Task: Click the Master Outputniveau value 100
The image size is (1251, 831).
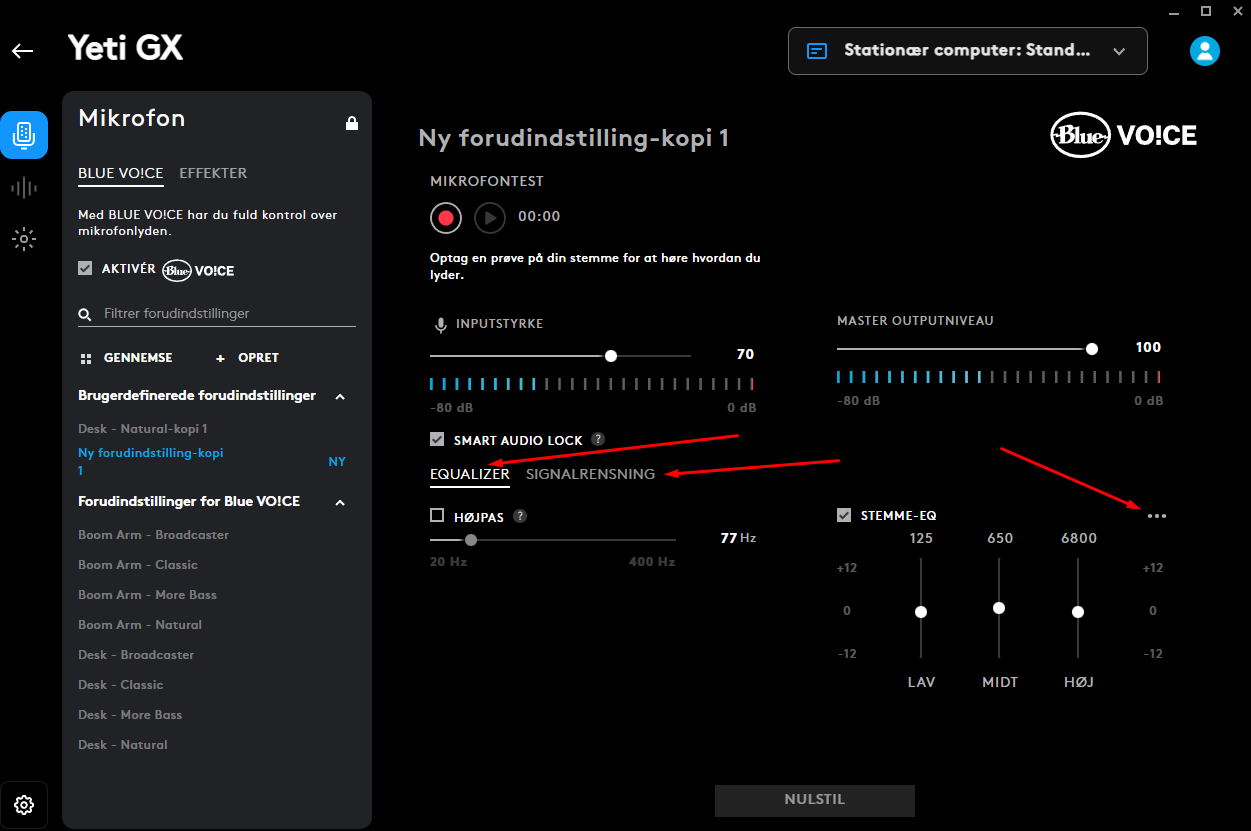Action: pyautogui.click(x=1149, y=347)
